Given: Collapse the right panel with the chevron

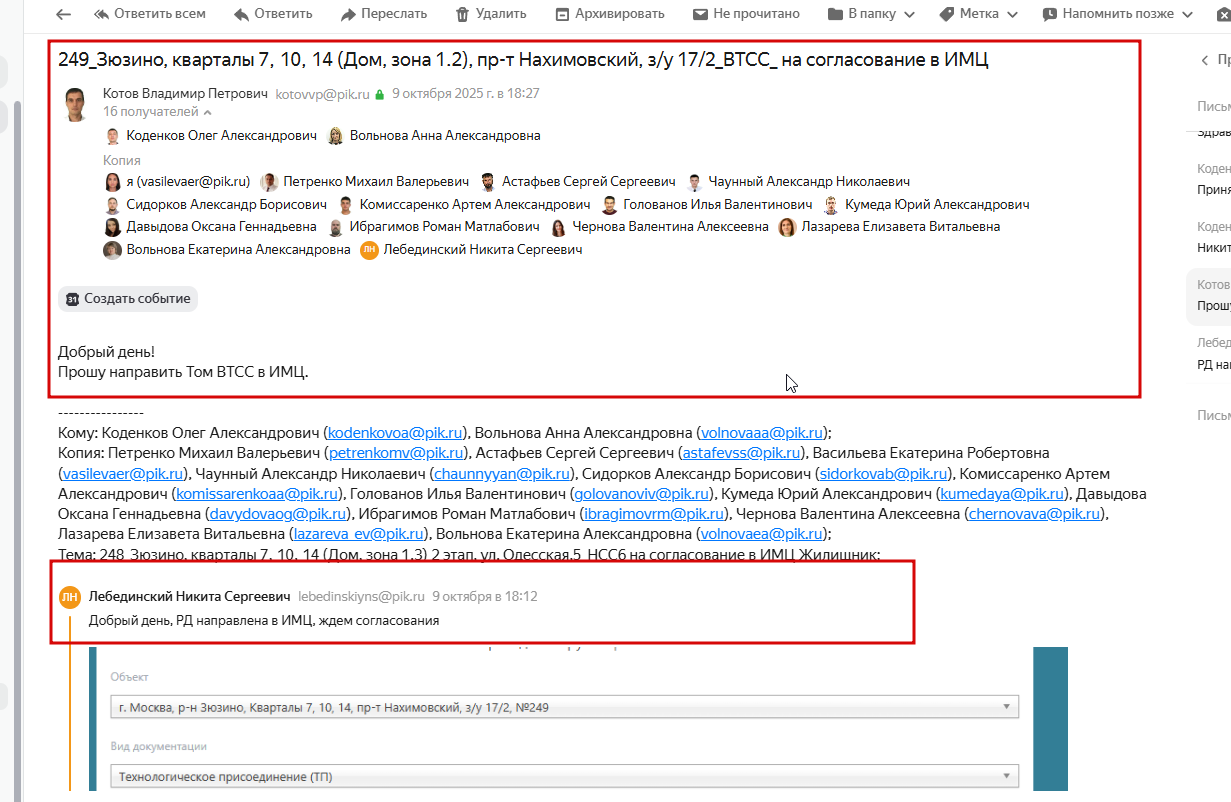Looking at the screenshot, I should (x=1204, y=61).
